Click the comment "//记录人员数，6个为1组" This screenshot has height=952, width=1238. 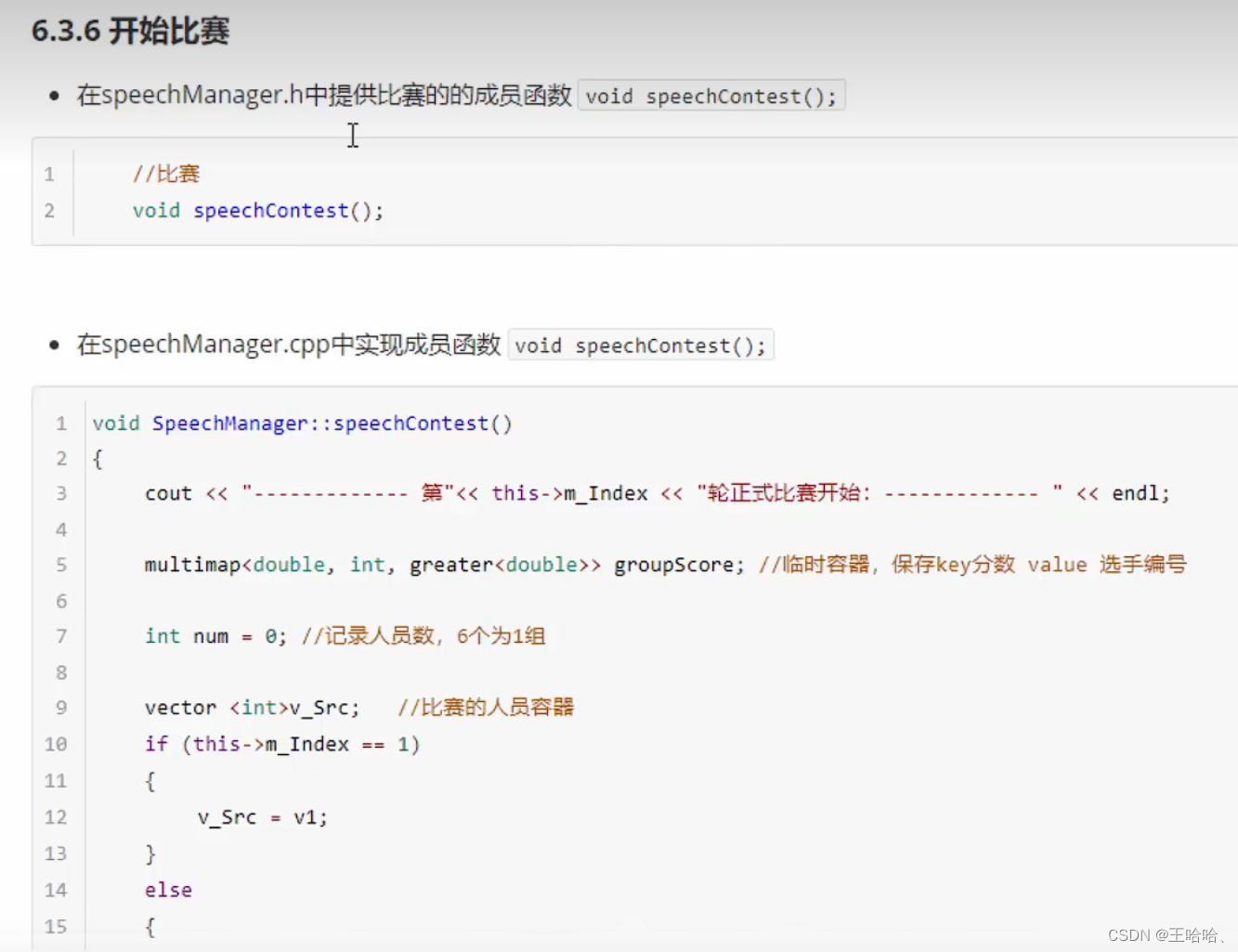[x=424, y=636]
